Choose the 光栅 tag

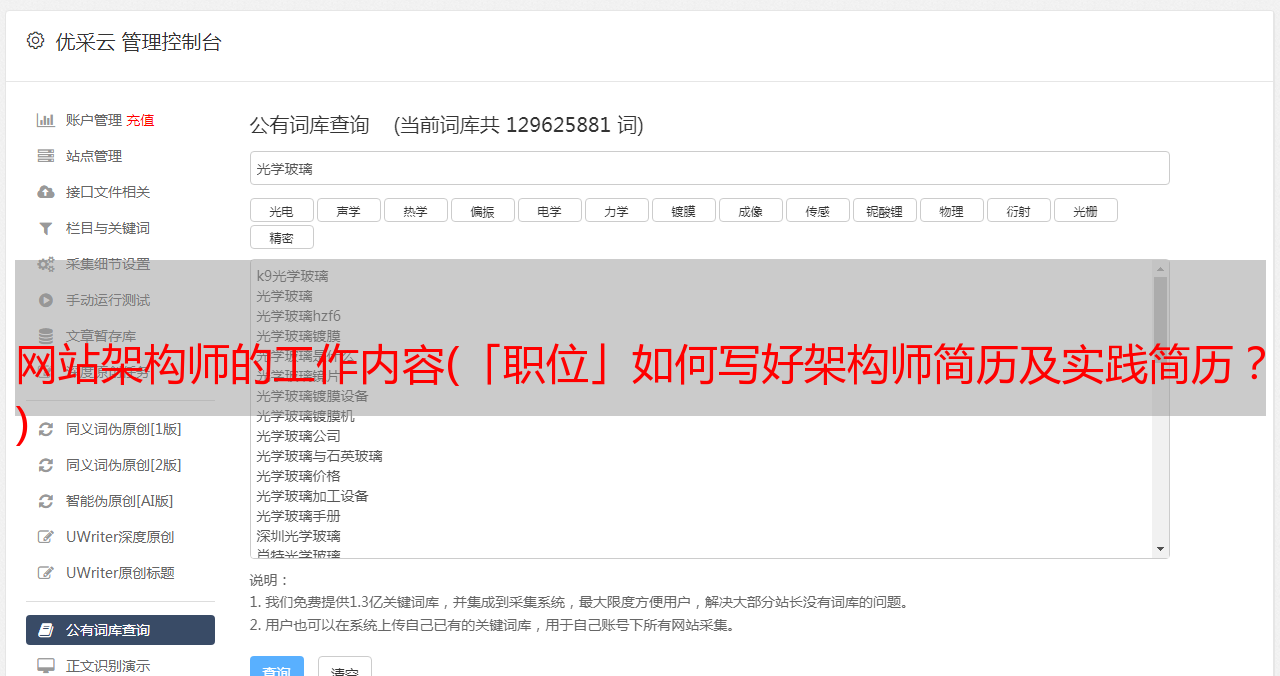[1085, 210]
